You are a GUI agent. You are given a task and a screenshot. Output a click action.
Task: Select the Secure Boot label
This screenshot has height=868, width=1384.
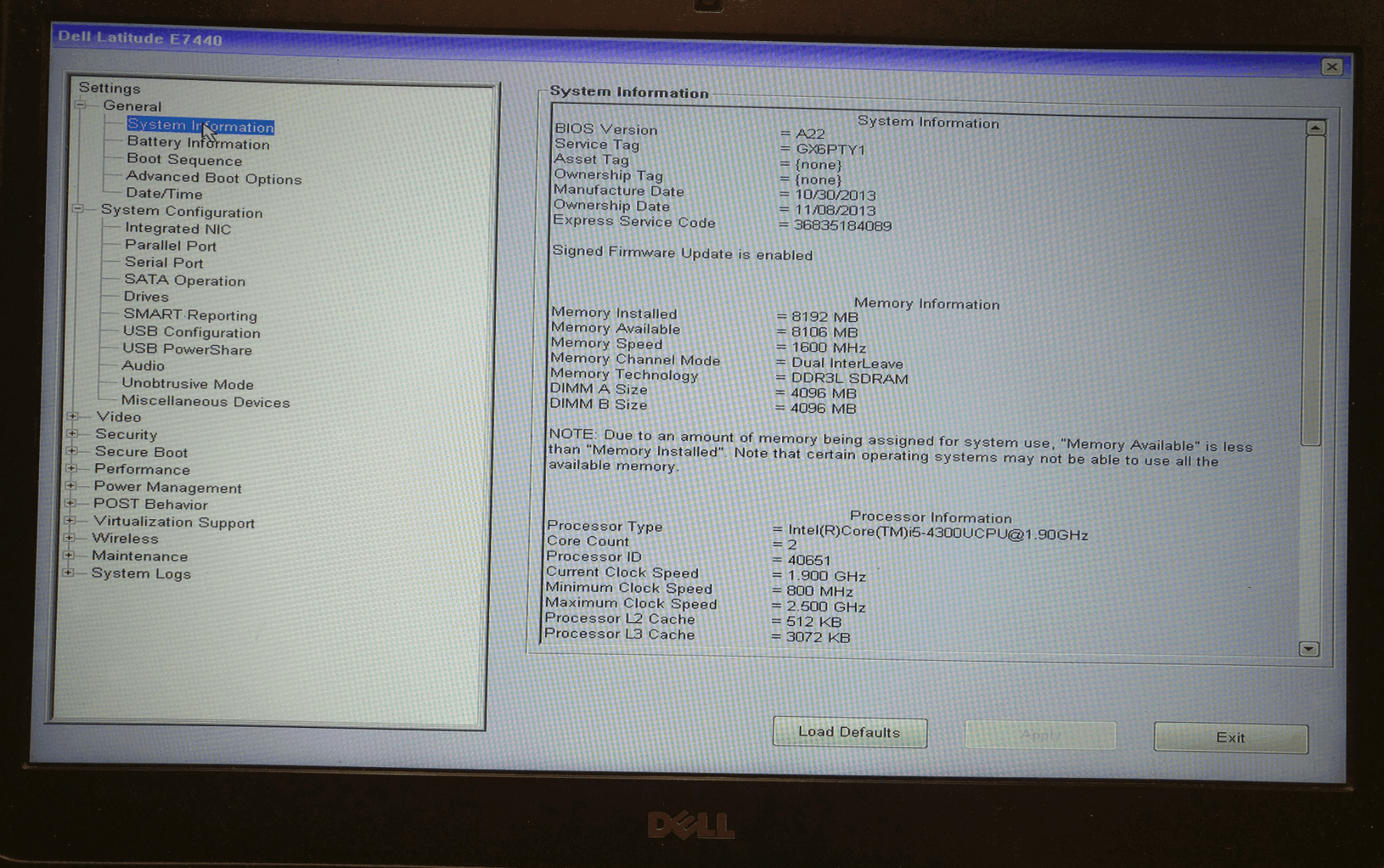141,452
